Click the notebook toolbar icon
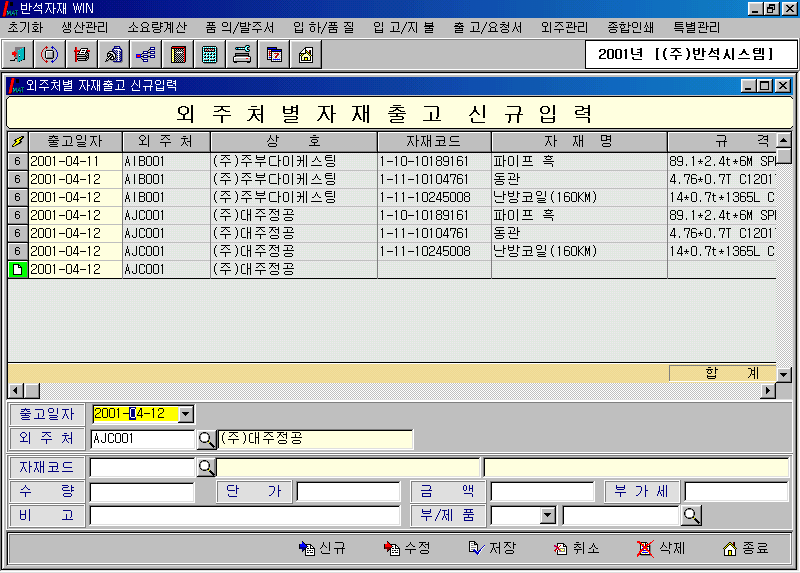Viewport: 800px width, 573px height. click(x=178, y=54)
